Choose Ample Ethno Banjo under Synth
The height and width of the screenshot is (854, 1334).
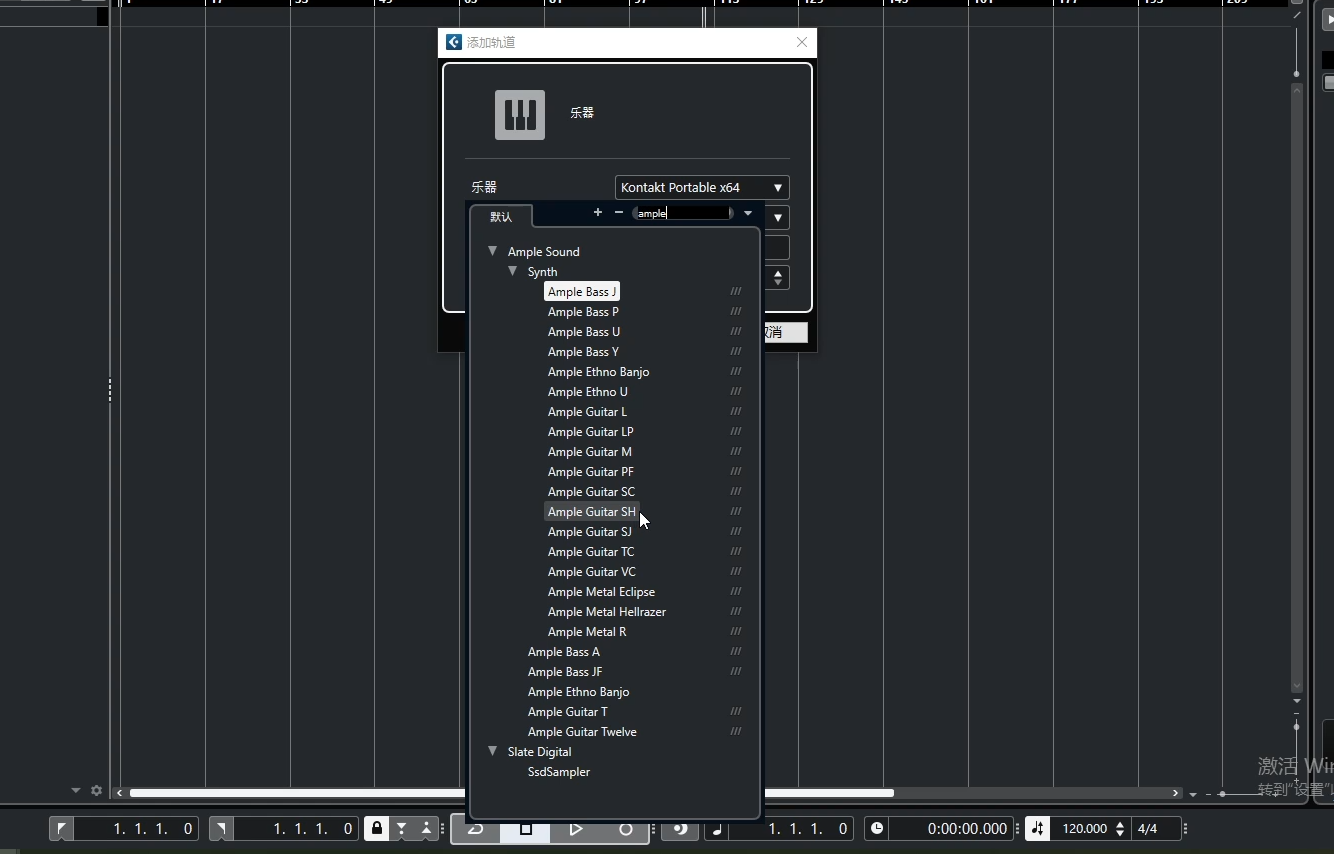(x=598, y=371)
